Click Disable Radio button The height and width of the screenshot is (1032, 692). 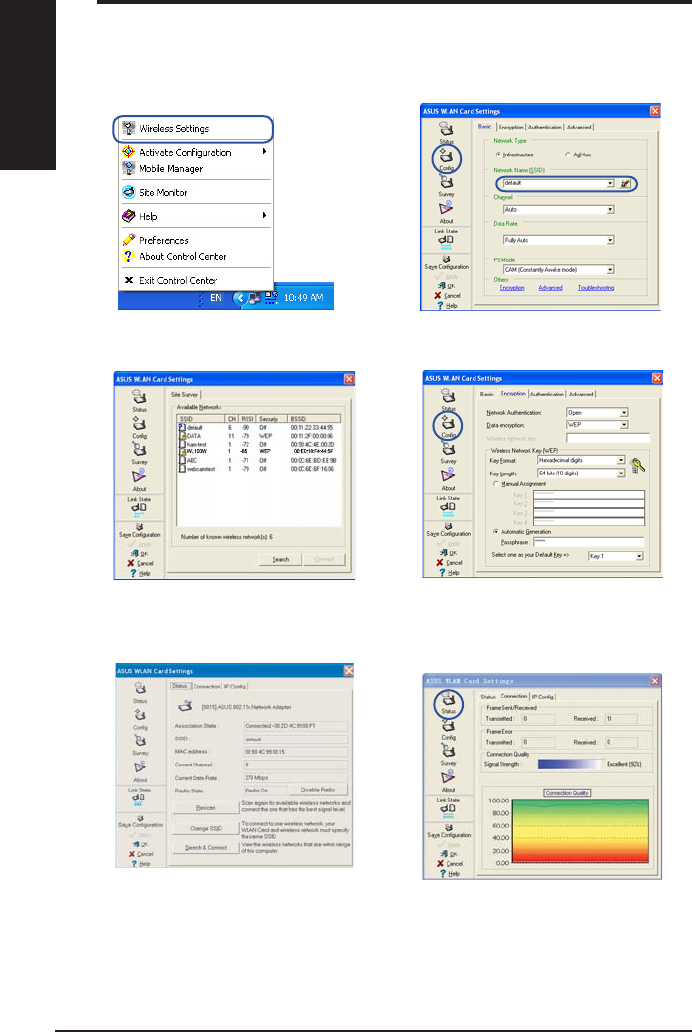click(x=318, y=790)
